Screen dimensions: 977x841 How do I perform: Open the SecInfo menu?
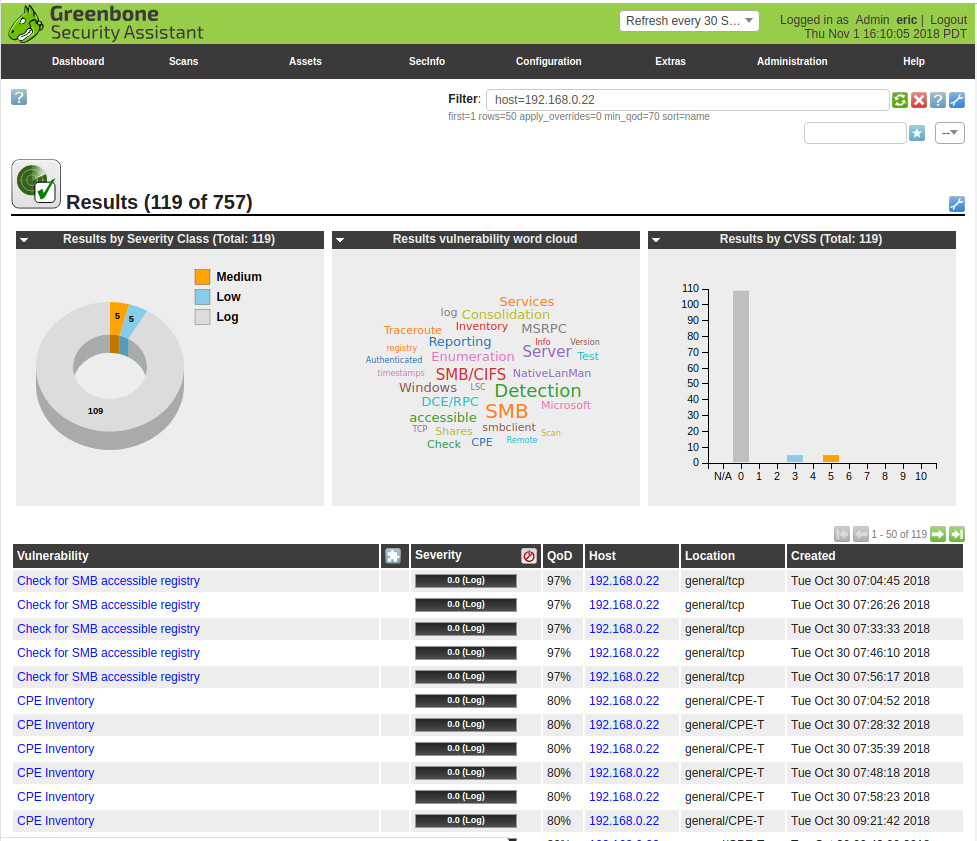427,61
